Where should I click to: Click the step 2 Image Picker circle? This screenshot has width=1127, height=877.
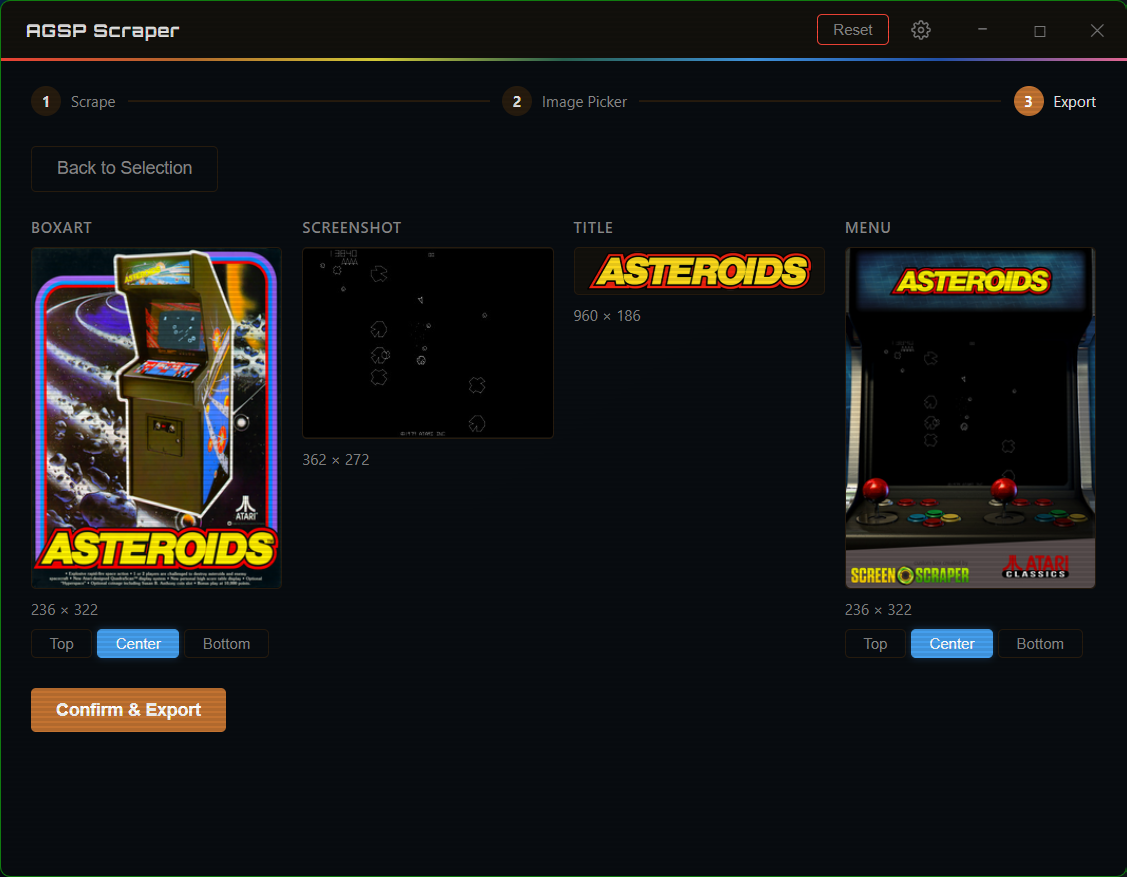click(517, 102)
